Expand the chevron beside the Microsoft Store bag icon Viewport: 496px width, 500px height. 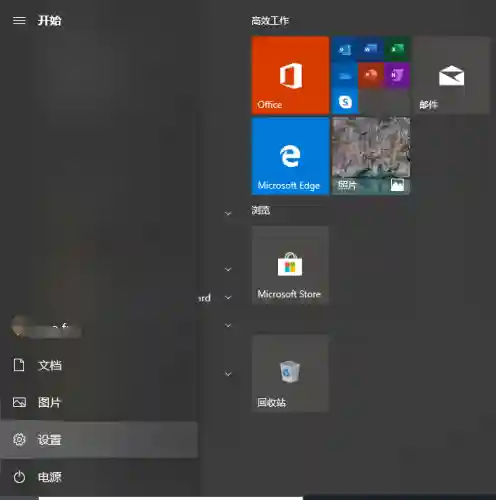228,269
